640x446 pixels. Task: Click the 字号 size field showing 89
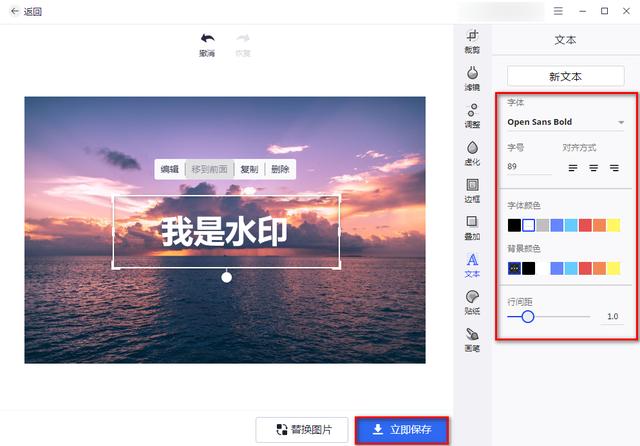tap(529, 166)
